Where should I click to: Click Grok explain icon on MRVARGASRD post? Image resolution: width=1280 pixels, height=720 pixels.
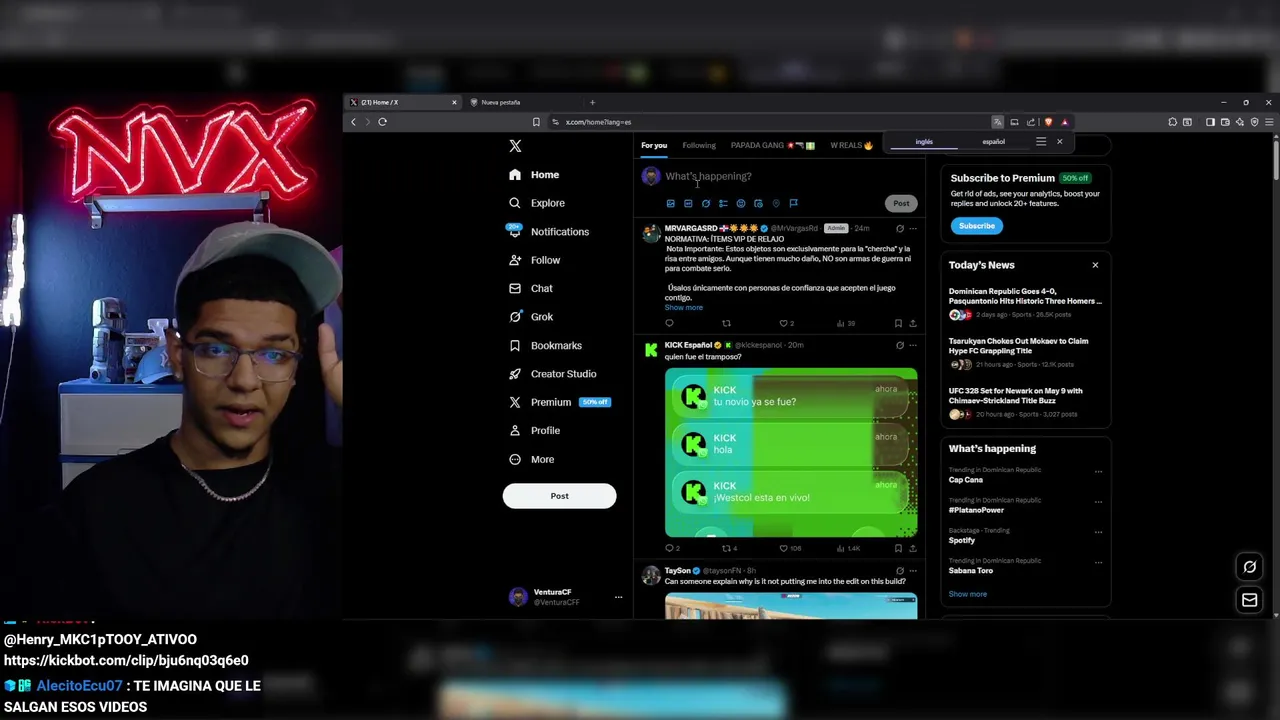(x=899, y=229)
